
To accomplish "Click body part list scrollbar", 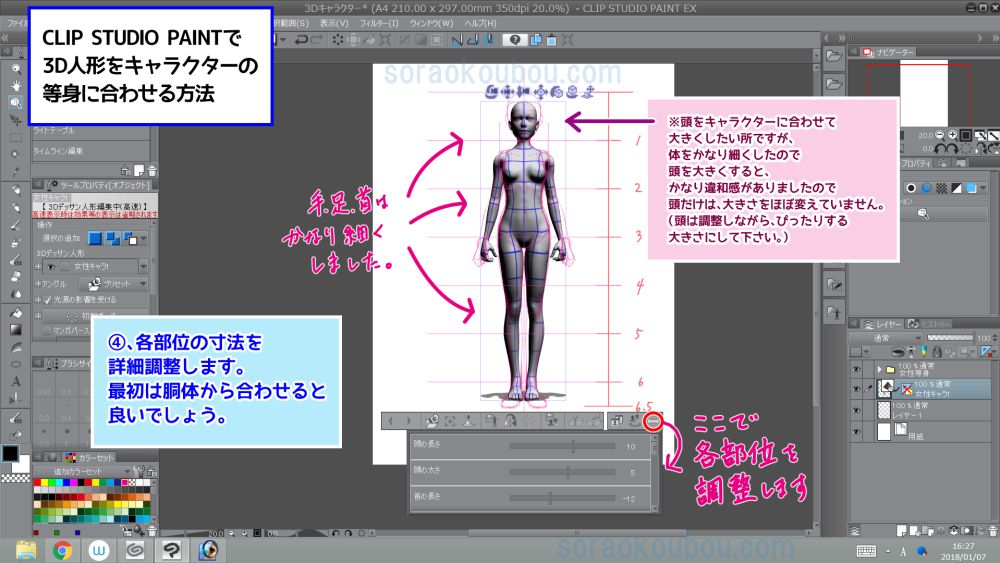I will [x=654, y=472].
